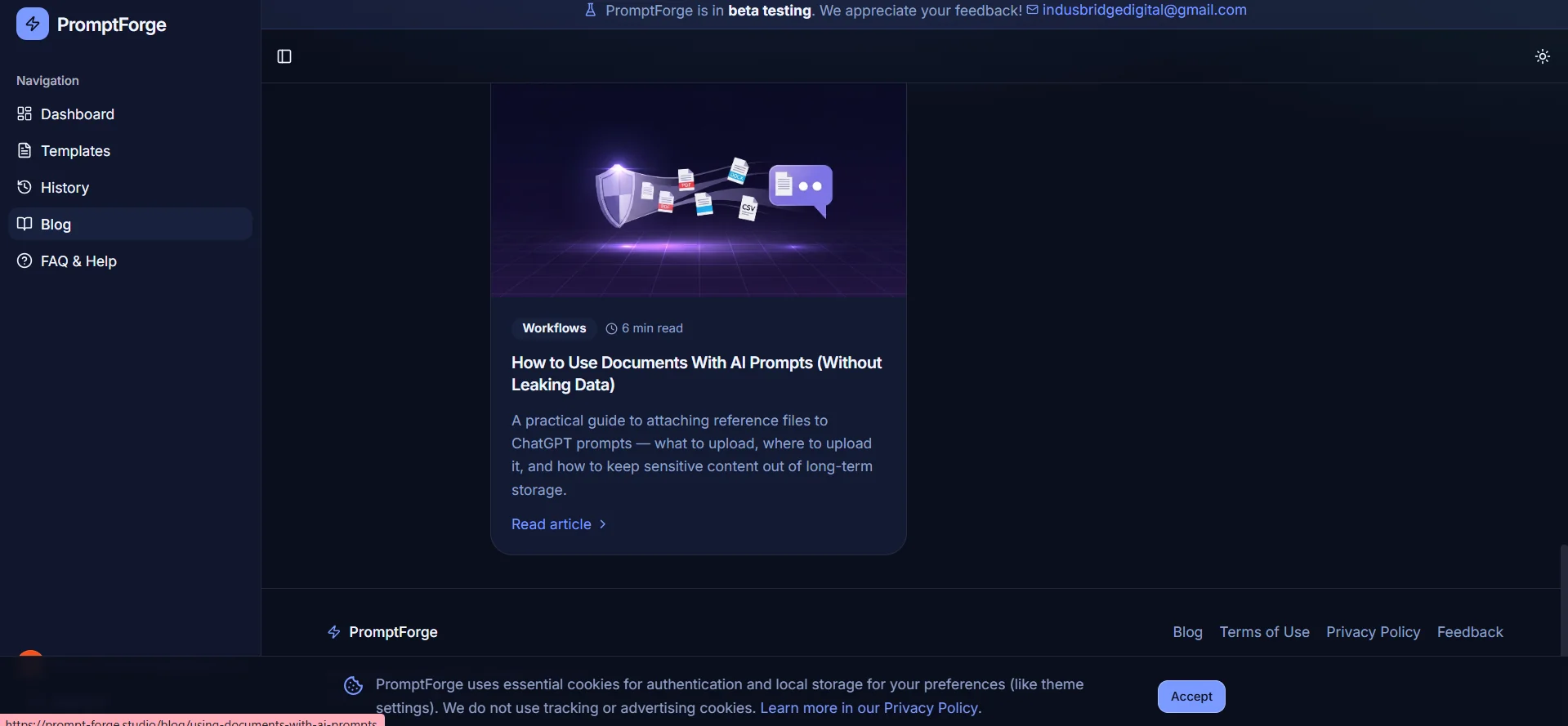Click the Dashboard grid icon
This screenshot has width=1568, height=726.
[25, 114]
